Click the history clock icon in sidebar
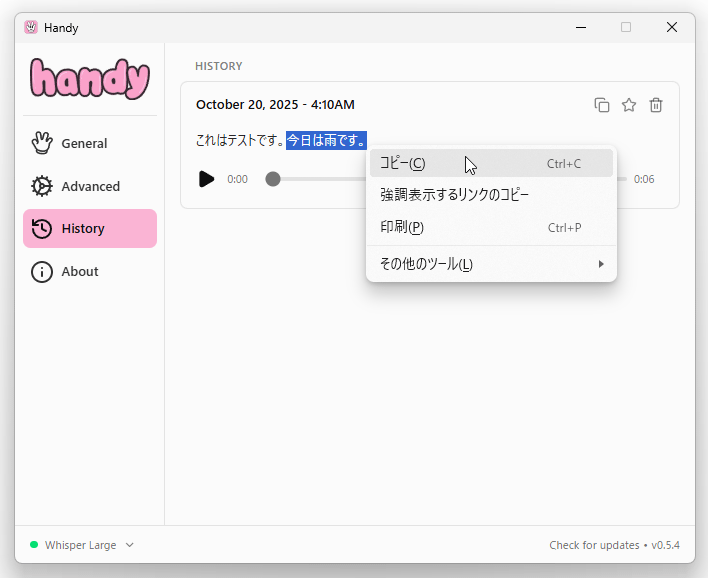The height and width of the screenshot is (578, 708). point(42,228)
